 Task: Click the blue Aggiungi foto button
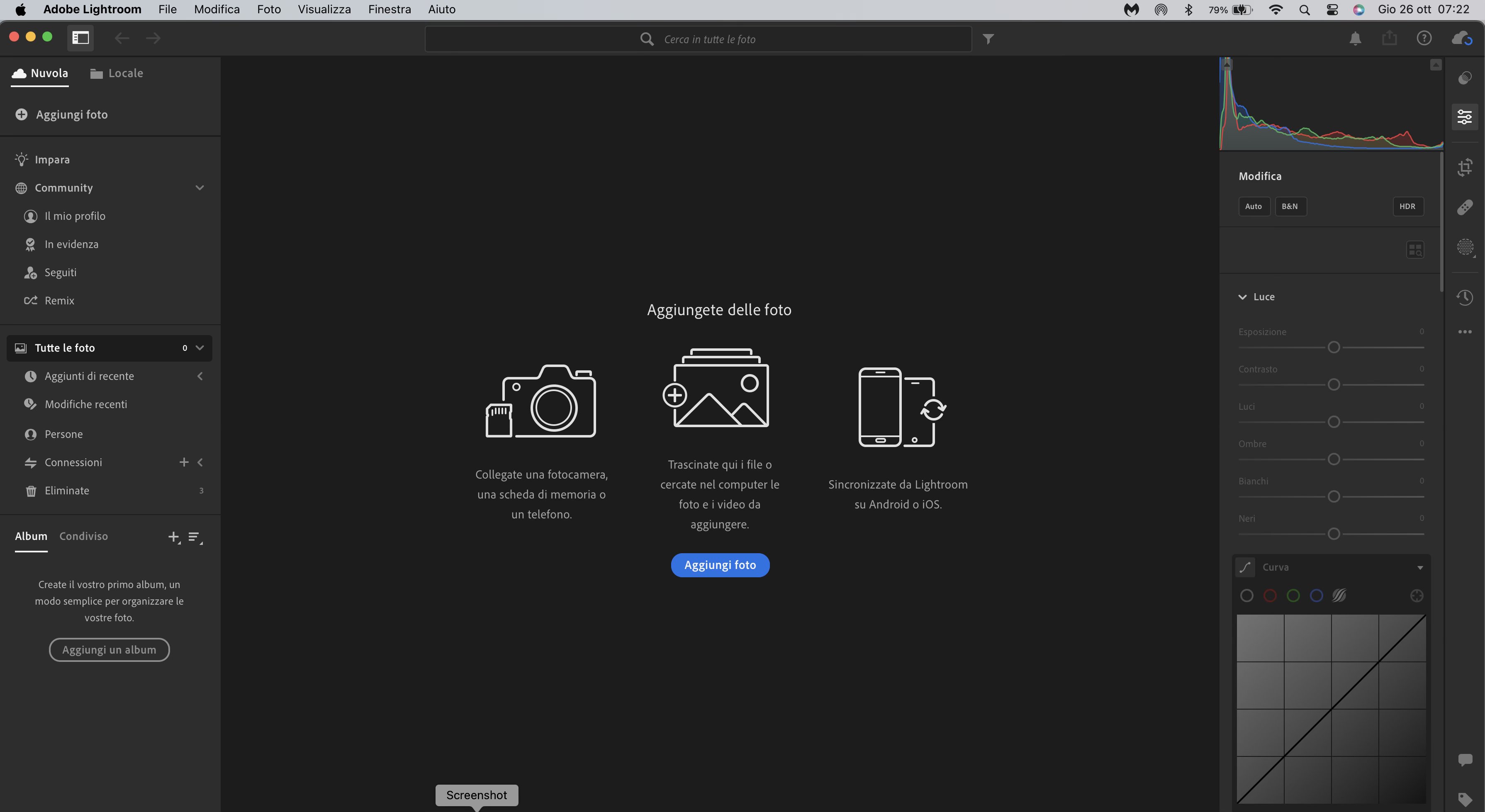tap(719, 565)
